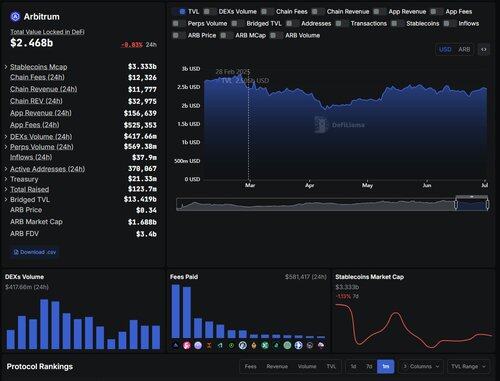Image resolution: width=500 pixels, height=381 pixels.
Task: Expand the Stablecoins Mcap row
Action: (6, 67)
